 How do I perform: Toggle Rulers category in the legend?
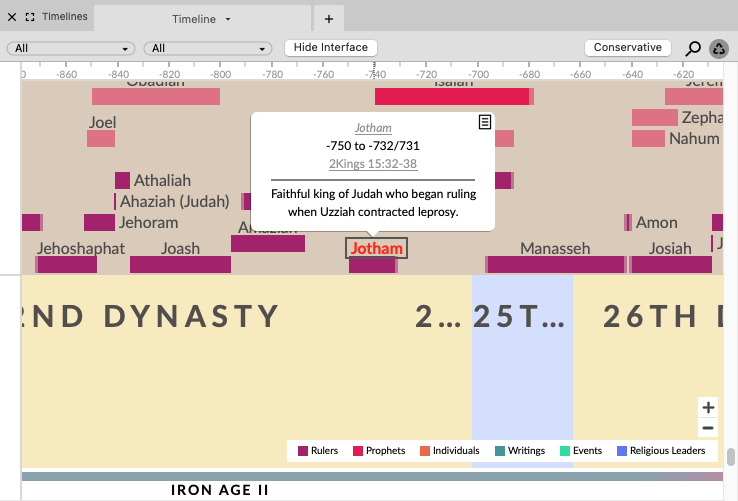click(x=318, y=451)
